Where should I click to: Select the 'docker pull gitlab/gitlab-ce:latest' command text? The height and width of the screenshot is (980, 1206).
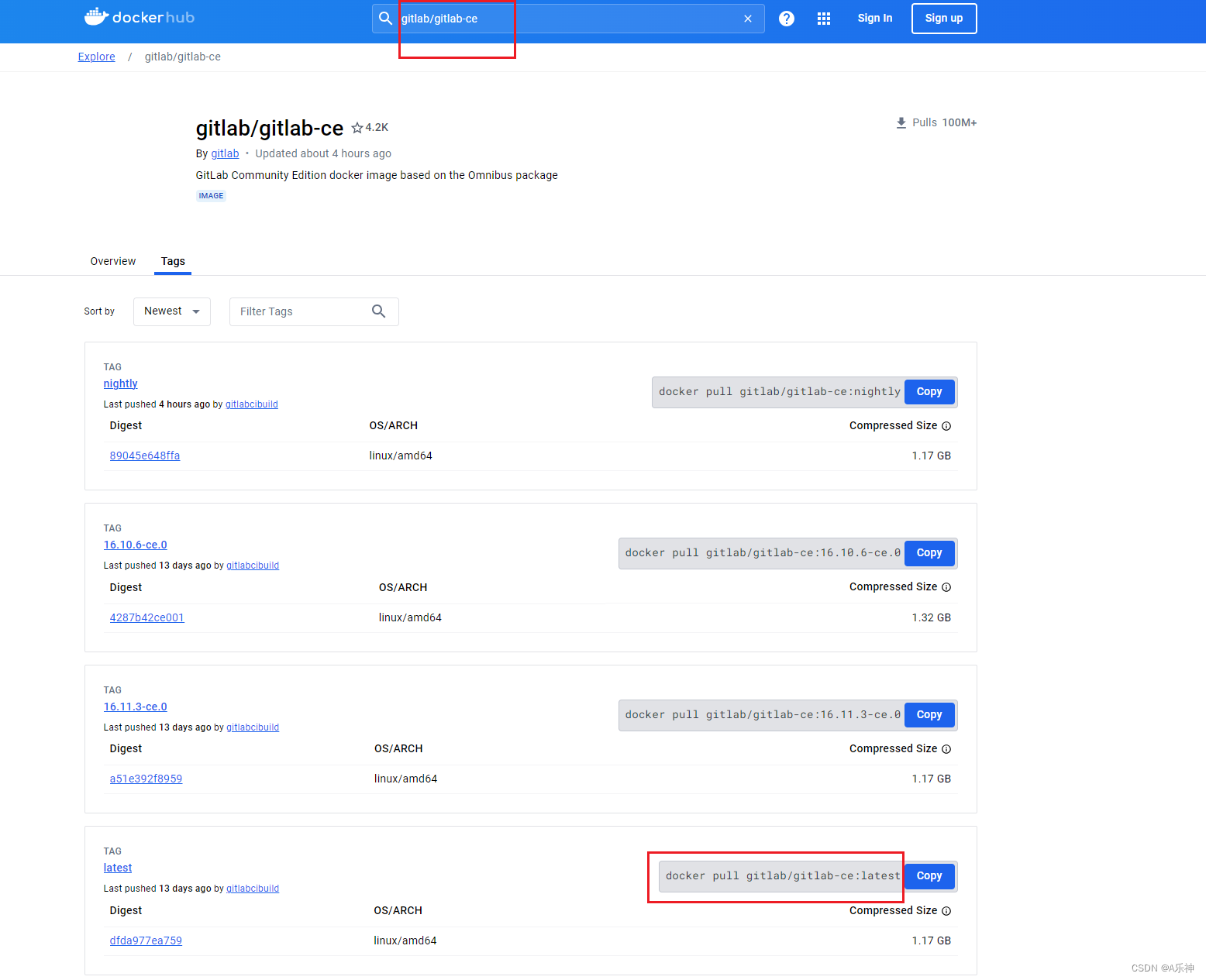(783, 876)
